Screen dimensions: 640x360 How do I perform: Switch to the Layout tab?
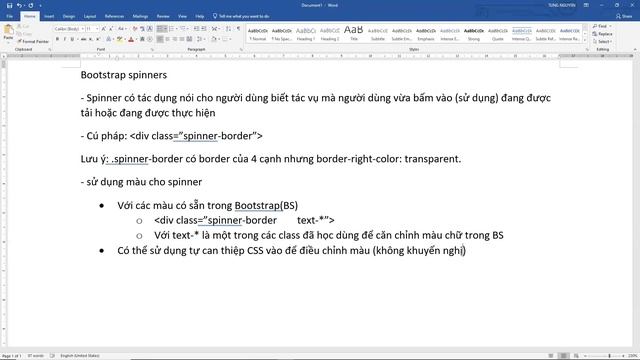(x=90, y=16)
